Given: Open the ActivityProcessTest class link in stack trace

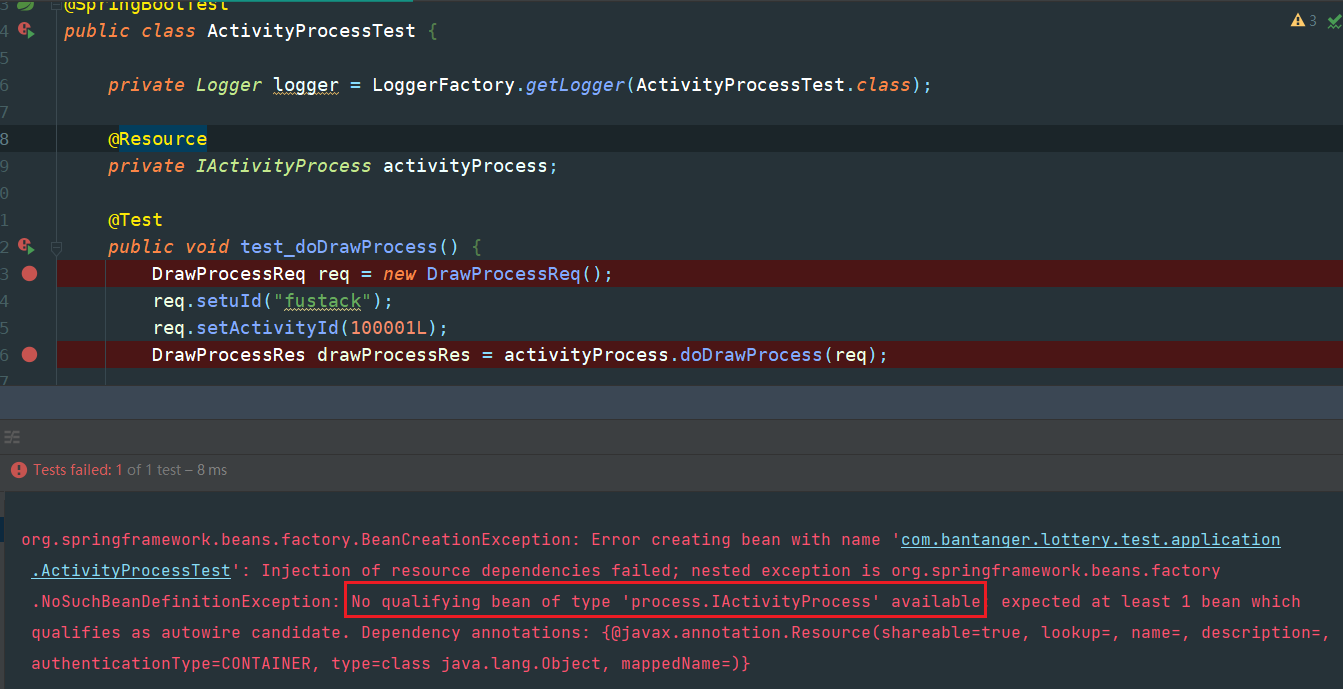Looking at the screenshot, I should tap(132, 571).
